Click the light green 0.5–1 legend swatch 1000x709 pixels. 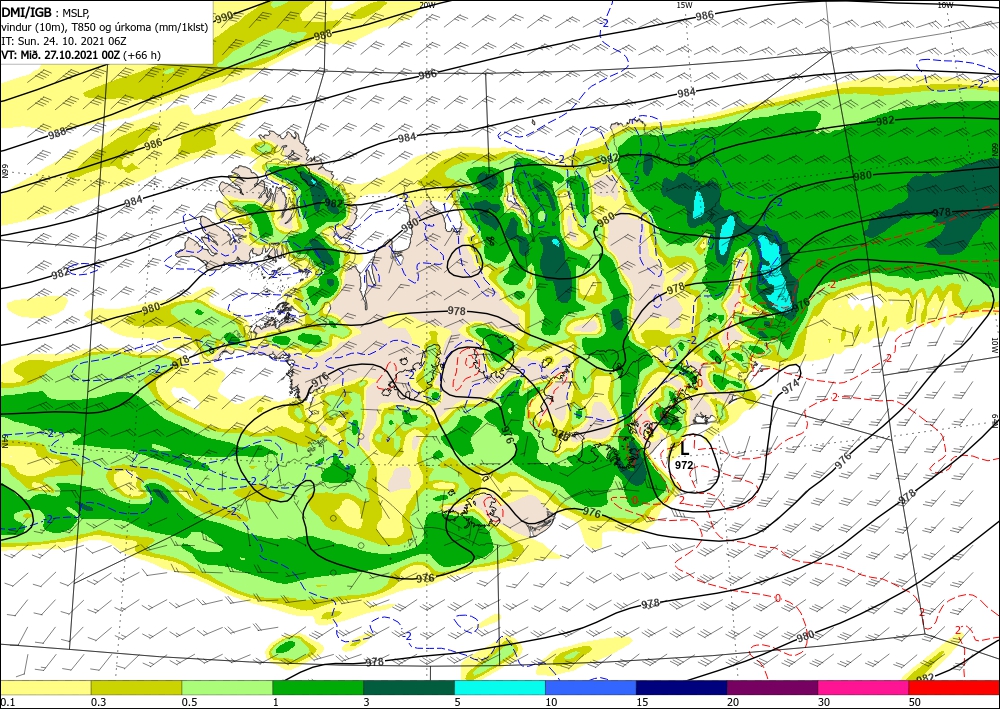[227, 687]
